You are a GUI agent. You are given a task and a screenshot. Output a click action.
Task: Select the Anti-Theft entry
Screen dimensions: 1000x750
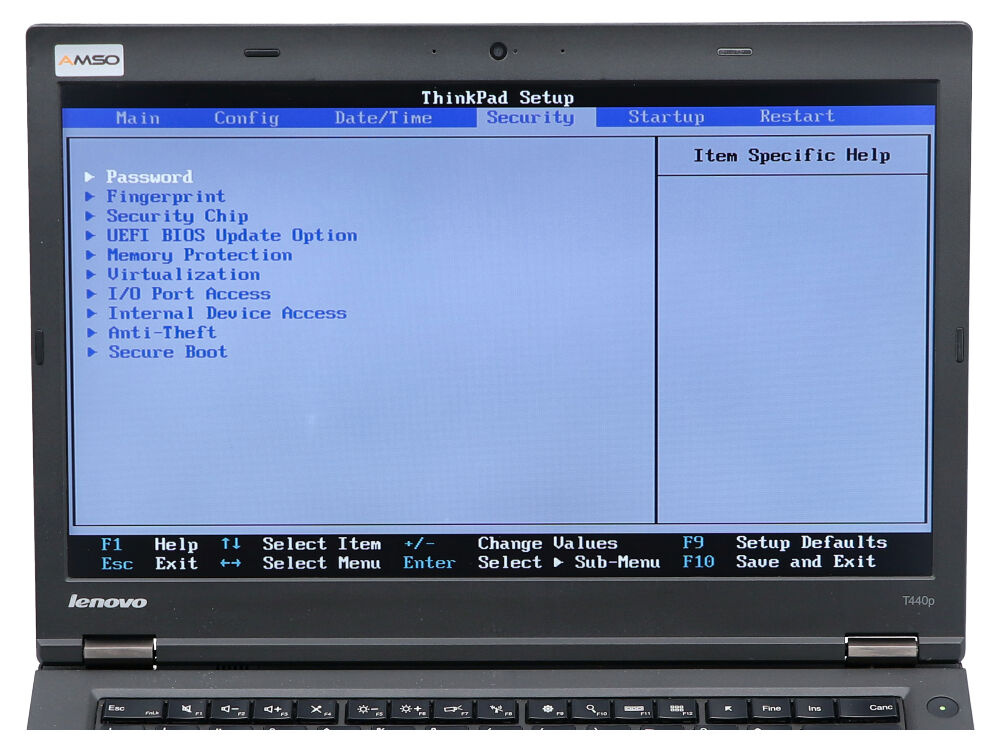coord(162,333)
